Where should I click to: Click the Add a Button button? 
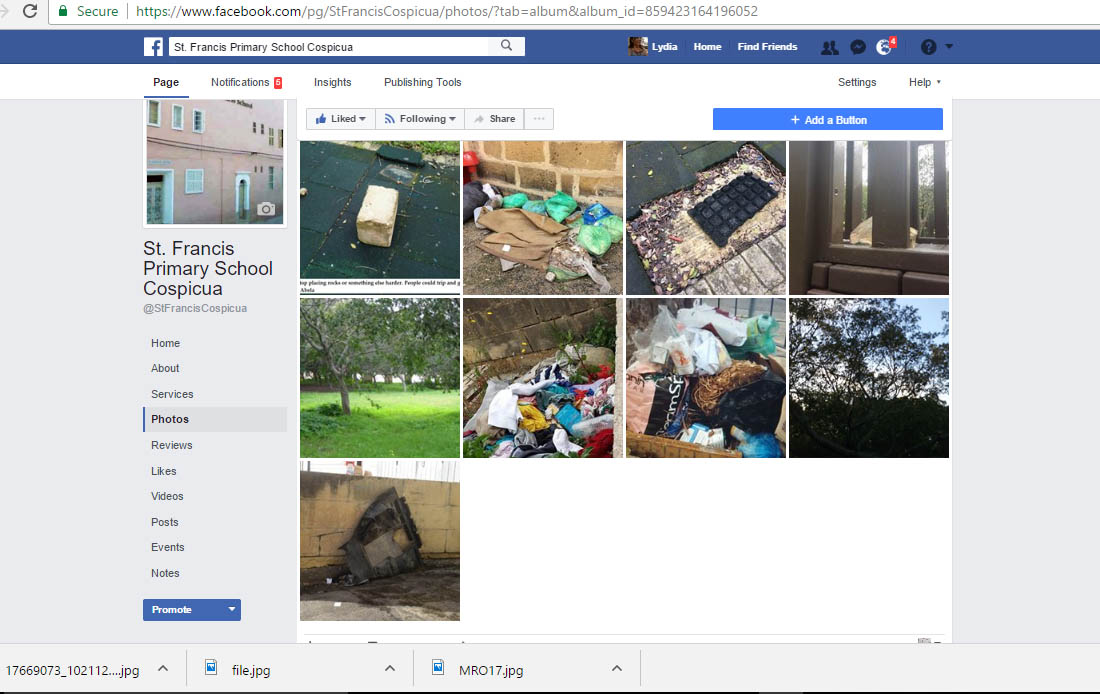(827, 120)
